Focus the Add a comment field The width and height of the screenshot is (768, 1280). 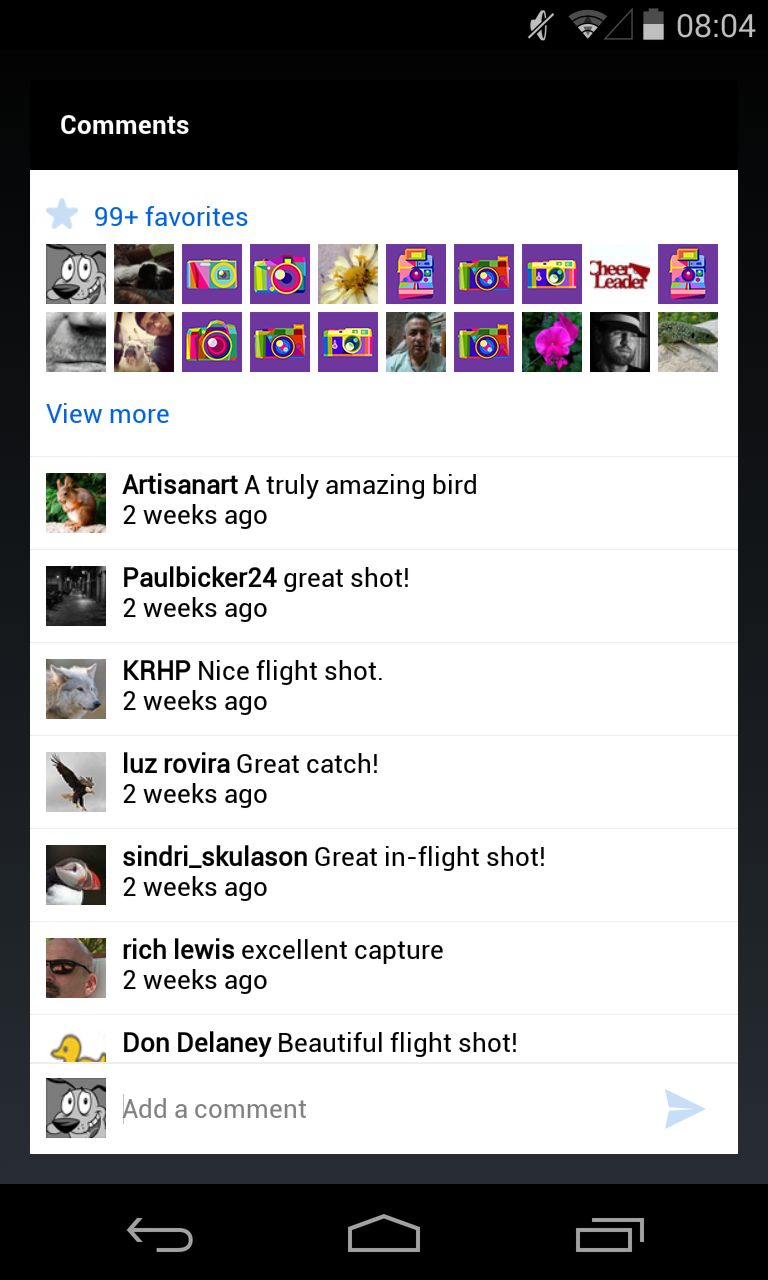tap(384, 1109)
